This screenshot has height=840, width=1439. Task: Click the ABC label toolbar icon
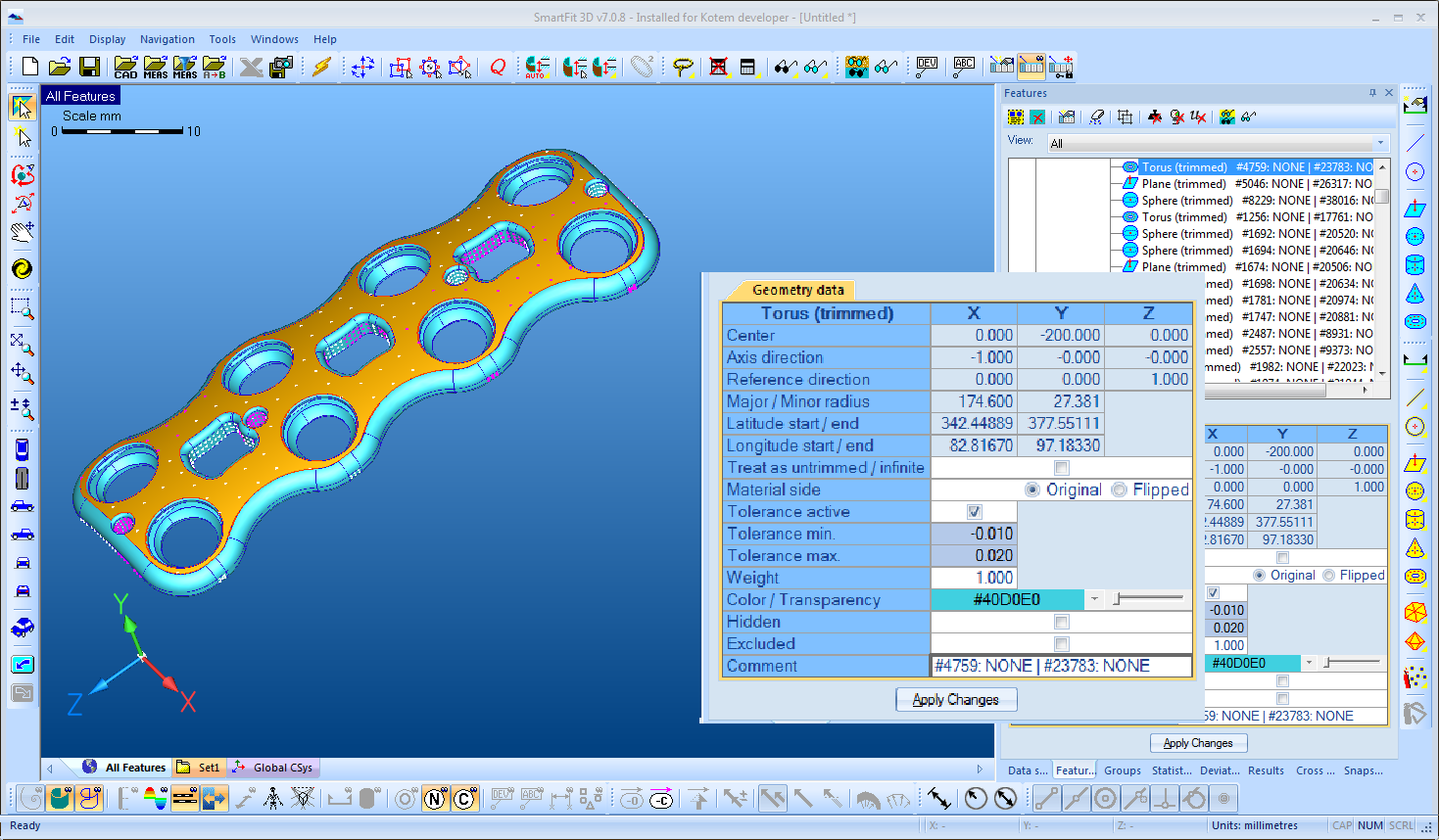point(964,67)
